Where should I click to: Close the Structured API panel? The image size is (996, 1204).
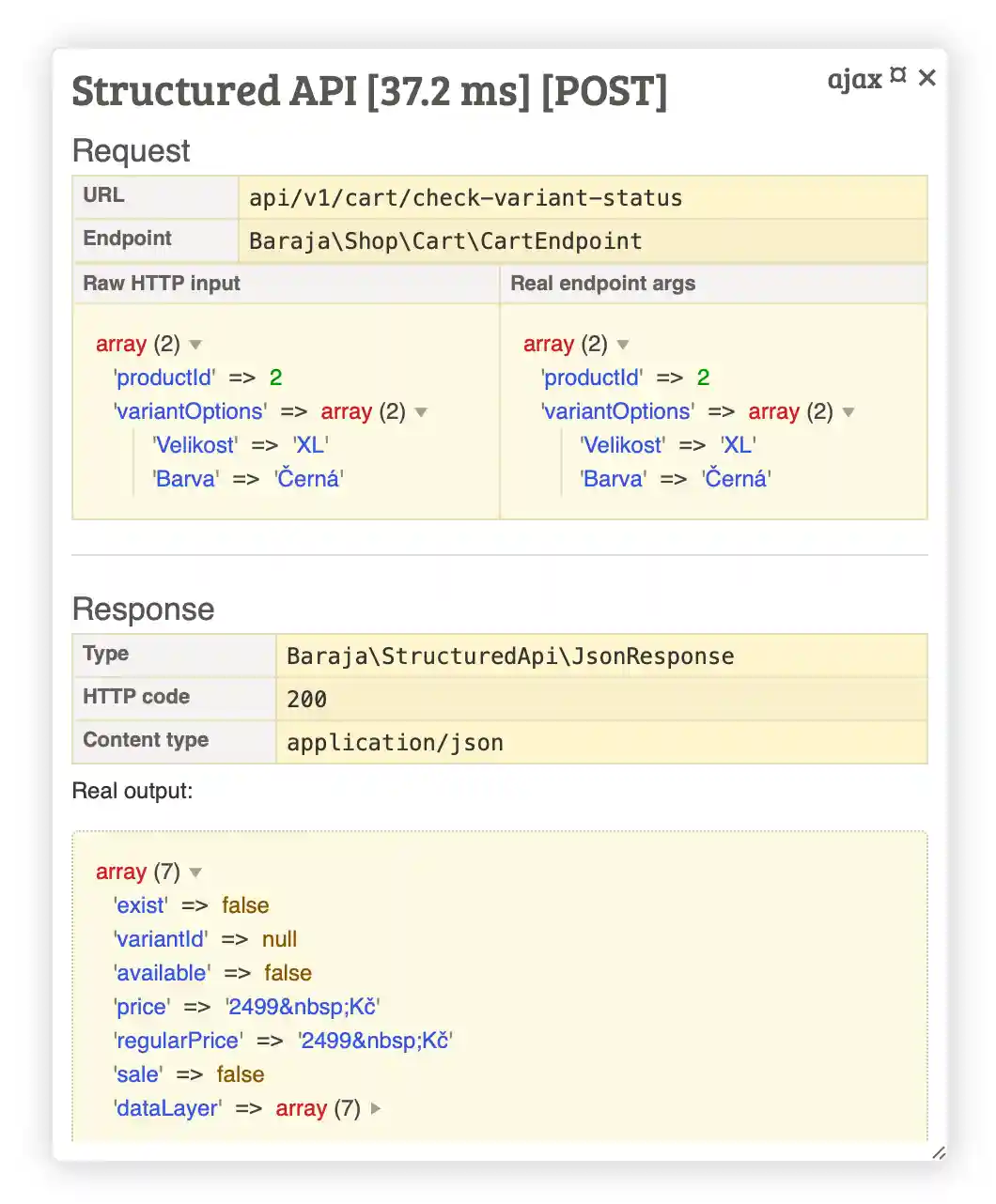coord(926,78)
